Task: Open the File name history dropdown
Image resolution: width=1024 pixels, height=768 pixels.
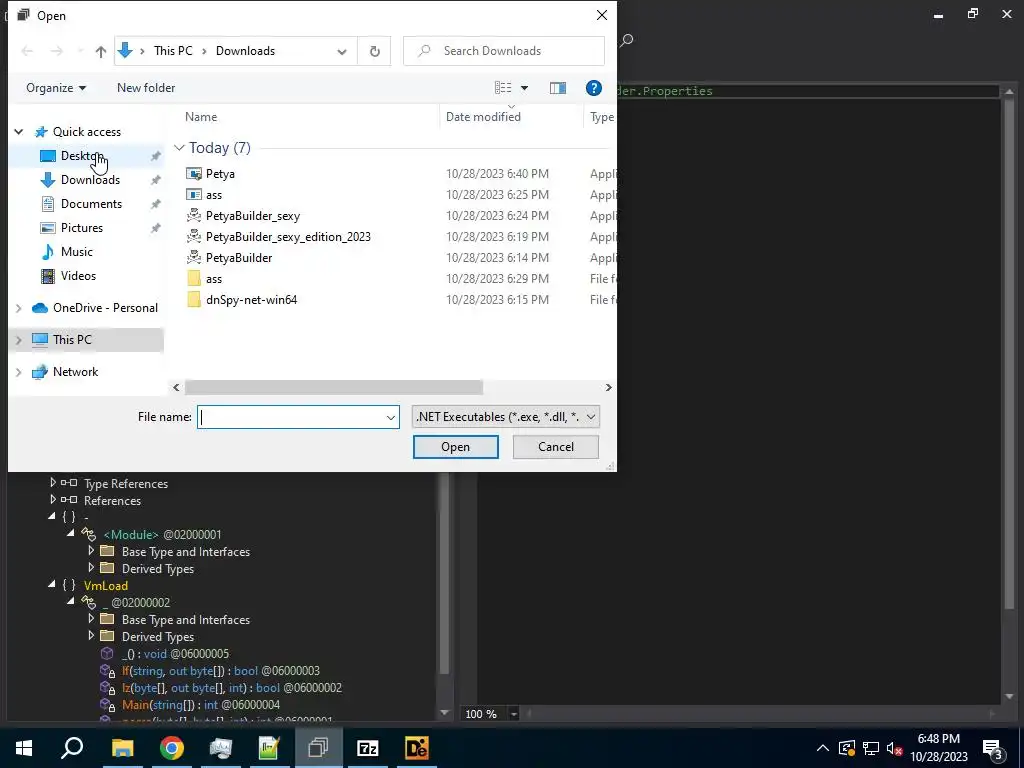Action: point(391,417)
